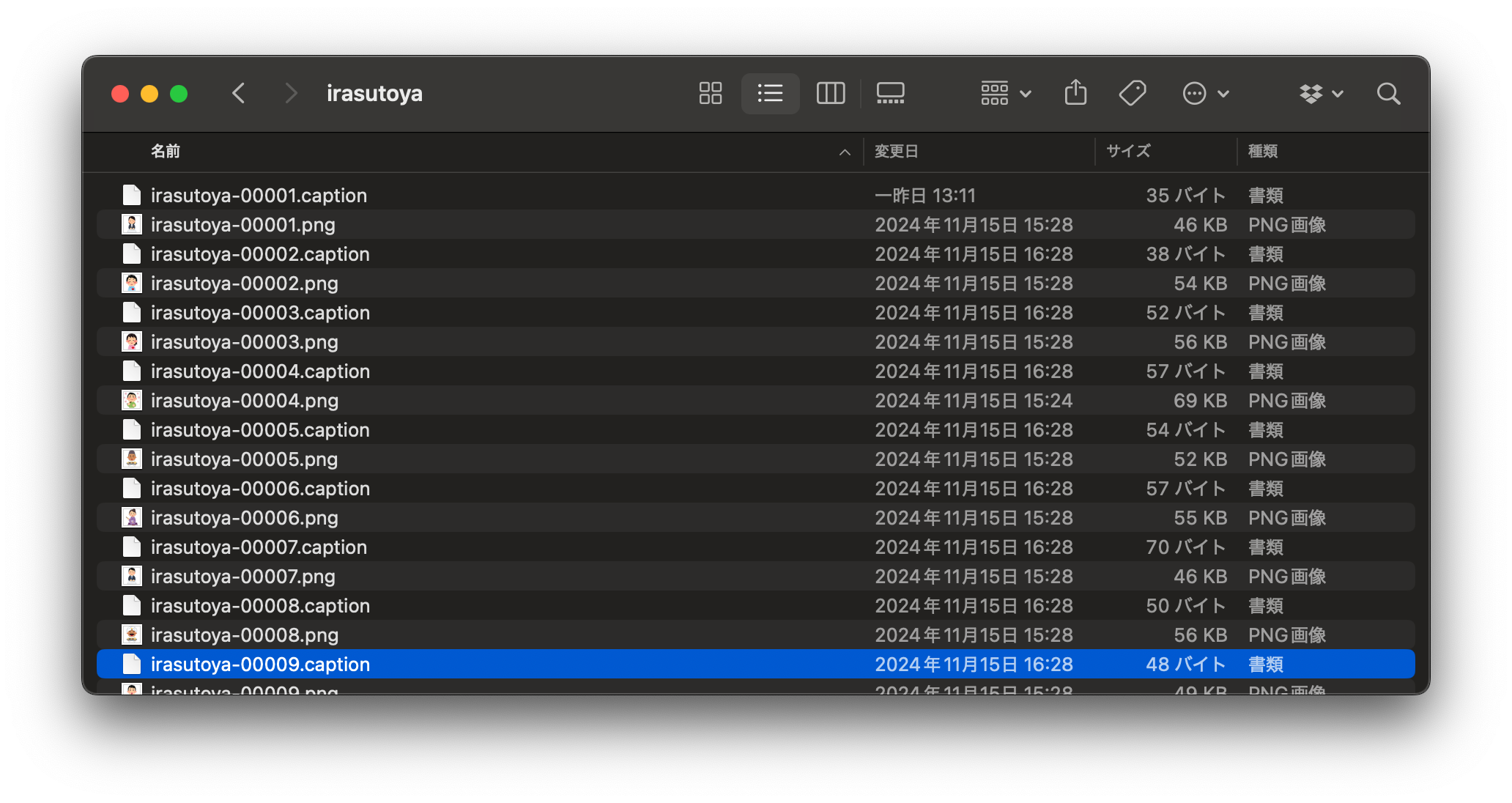Viewport: 1512px width, 803px height.
Task: Open the search field icon
Action: pyautogui.click(x=1387, y=94)
